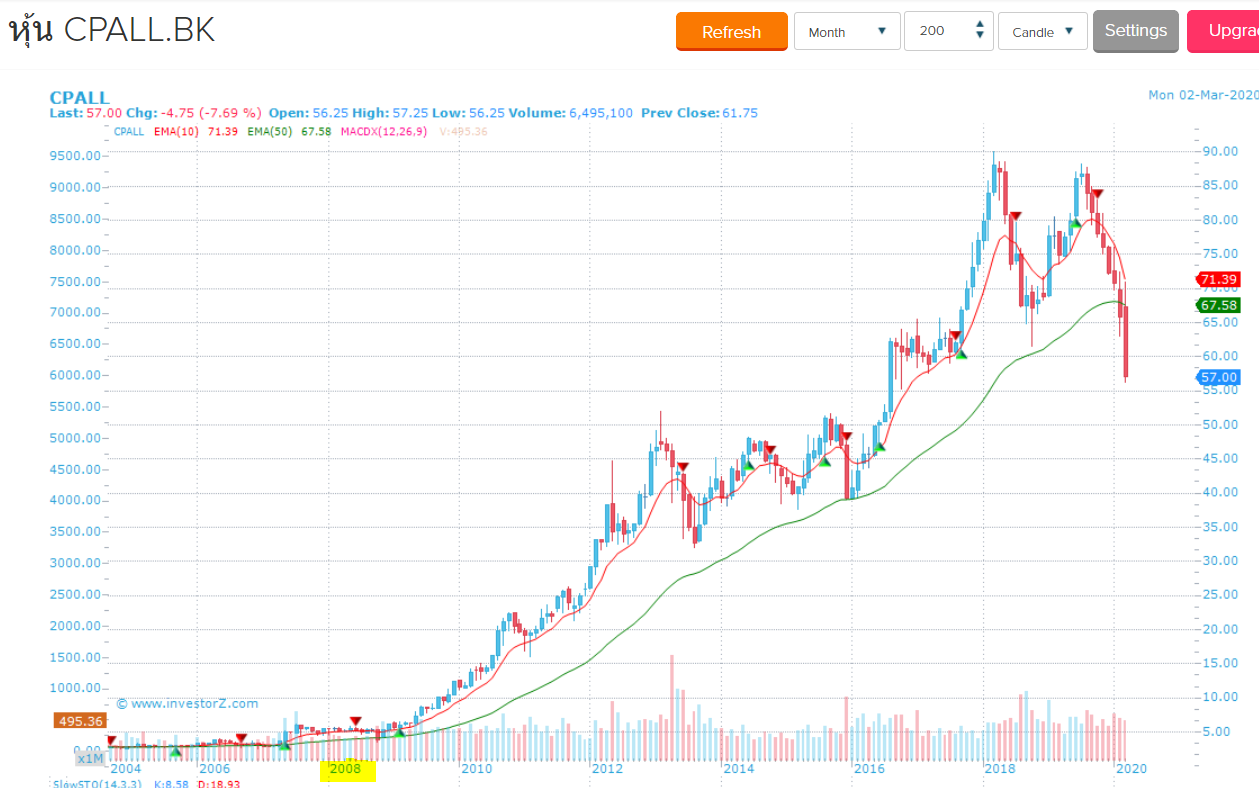Click the MACDX(12,26,9) legend entry
This screenshot has height=788, width=1259.
384,132
